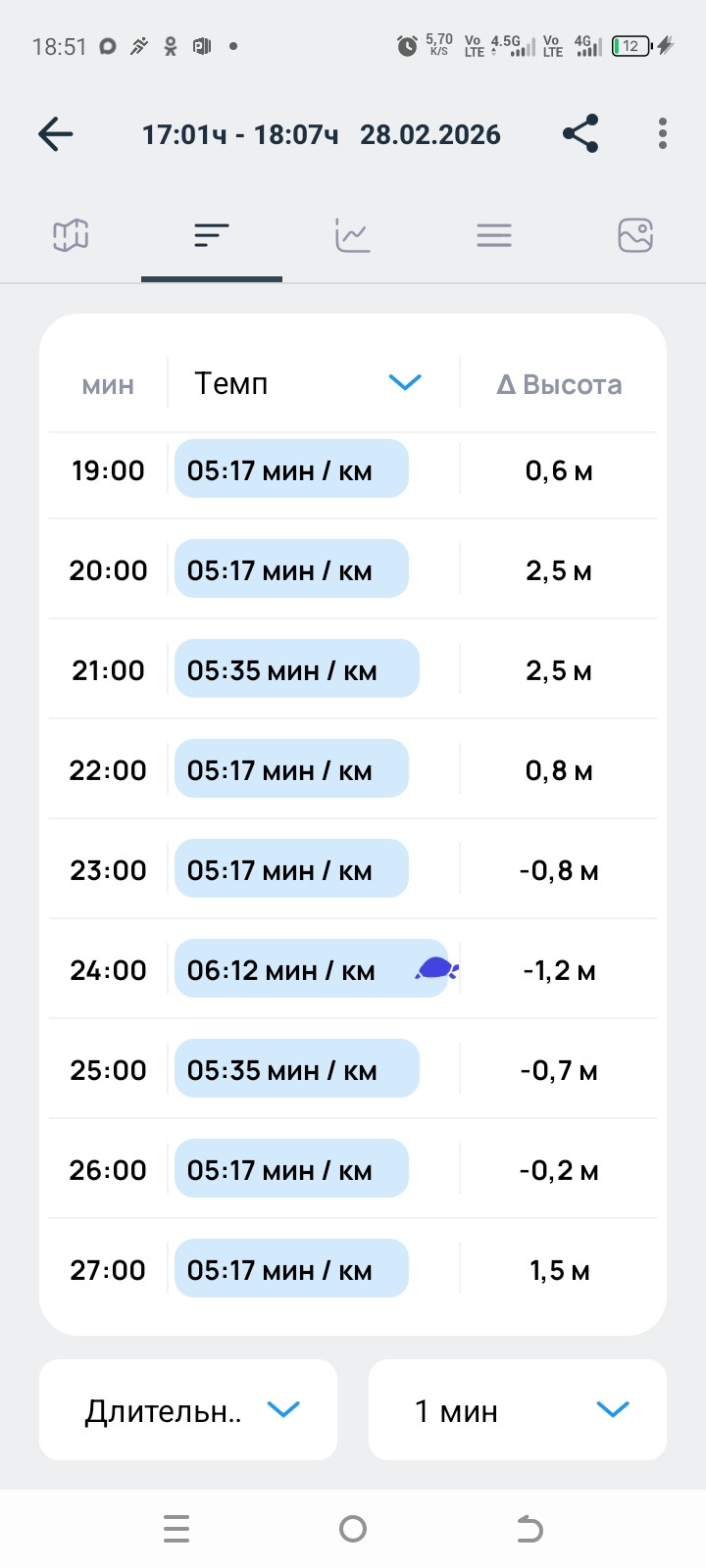Tap the slowest-split turtle icon
706x1568 pixels.
(436, 970)
